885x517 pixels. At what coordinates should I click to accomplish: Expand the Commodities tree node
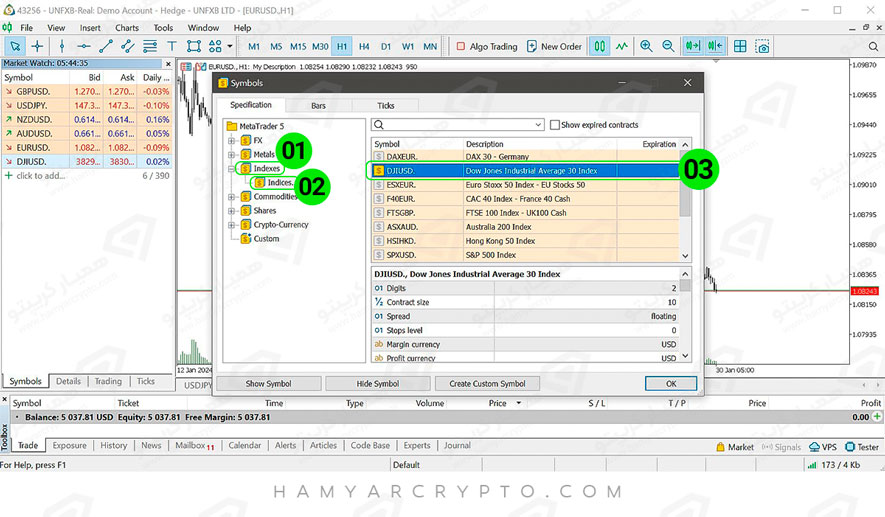pos(232,197)
